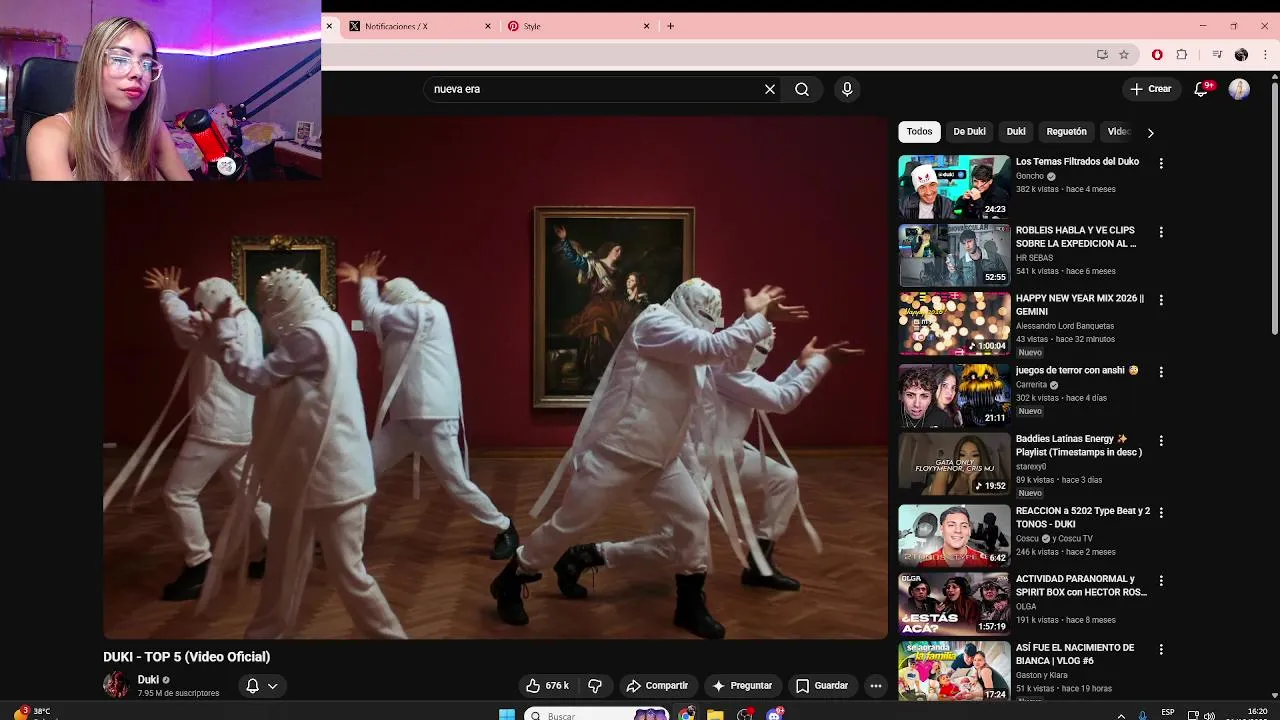Open options for 'Baddies Latinas Energy' video
The width and height of the screenshot is (1280, 720).
point(1161,440)
